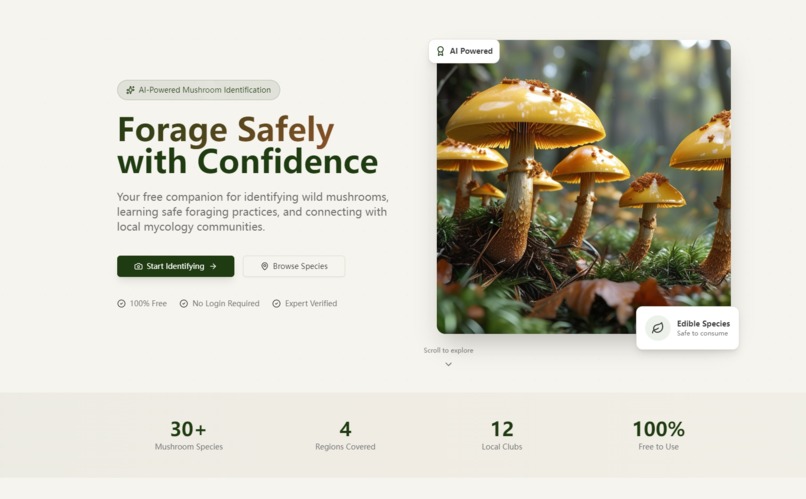The height and width of the screenshot is (499, 806).
Task: Click the yellow mushroom hero image
Action: [583, 187]
